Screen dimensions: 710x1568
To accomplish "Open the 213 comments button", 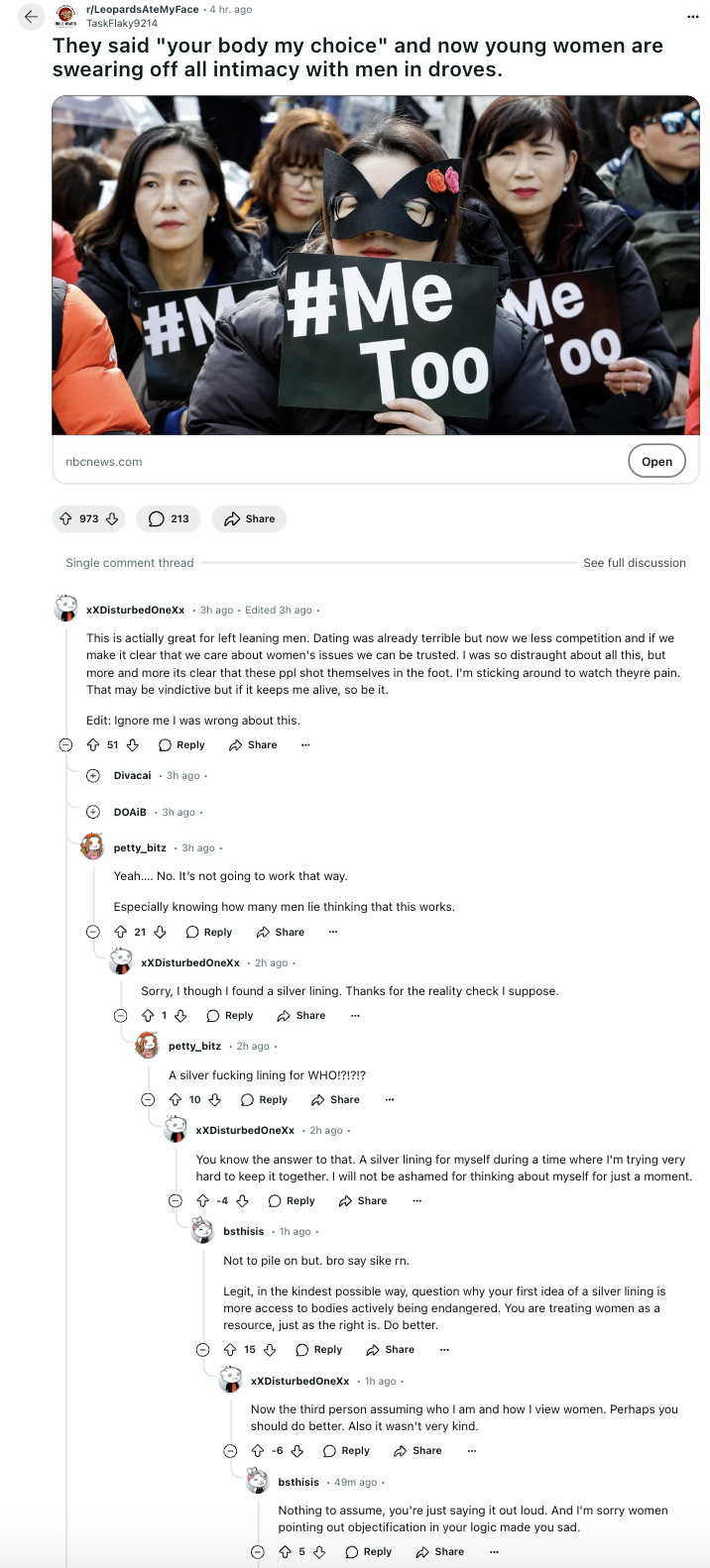I will pyautogui.click(x=169, y=518).
